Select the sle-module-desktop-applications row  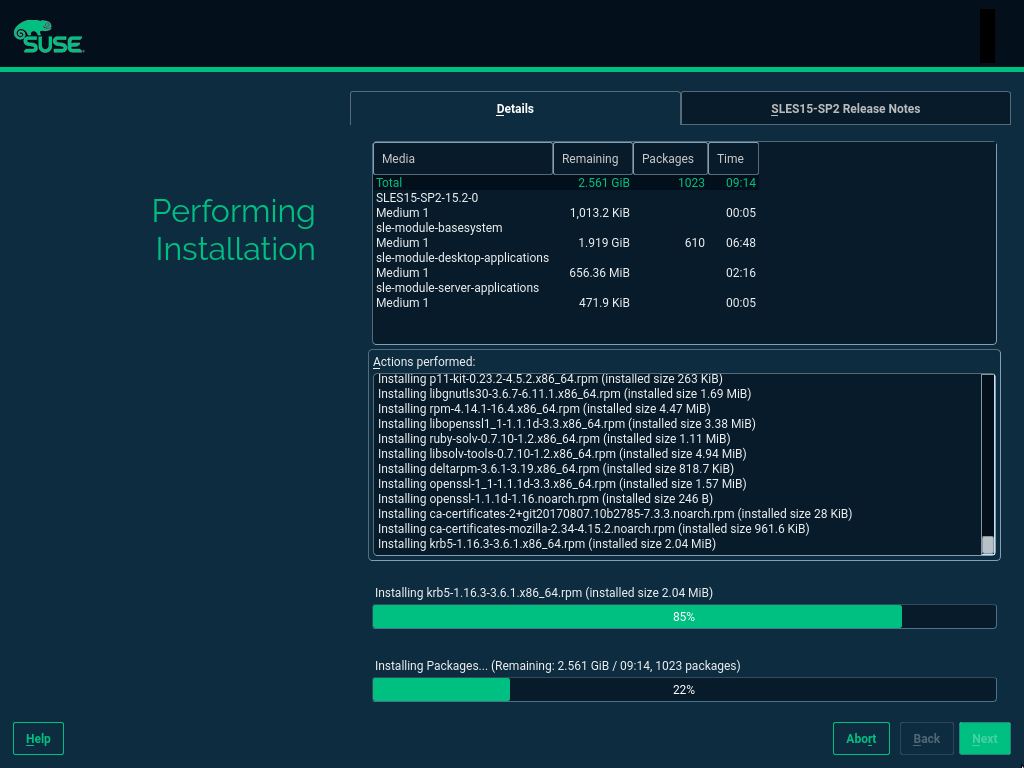point(462,258)
